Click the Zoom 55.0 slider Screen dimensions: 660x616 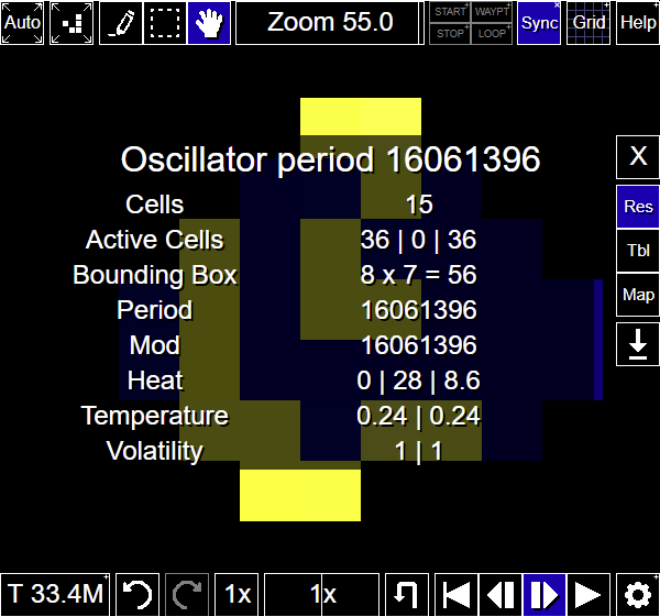coord(330,23)
